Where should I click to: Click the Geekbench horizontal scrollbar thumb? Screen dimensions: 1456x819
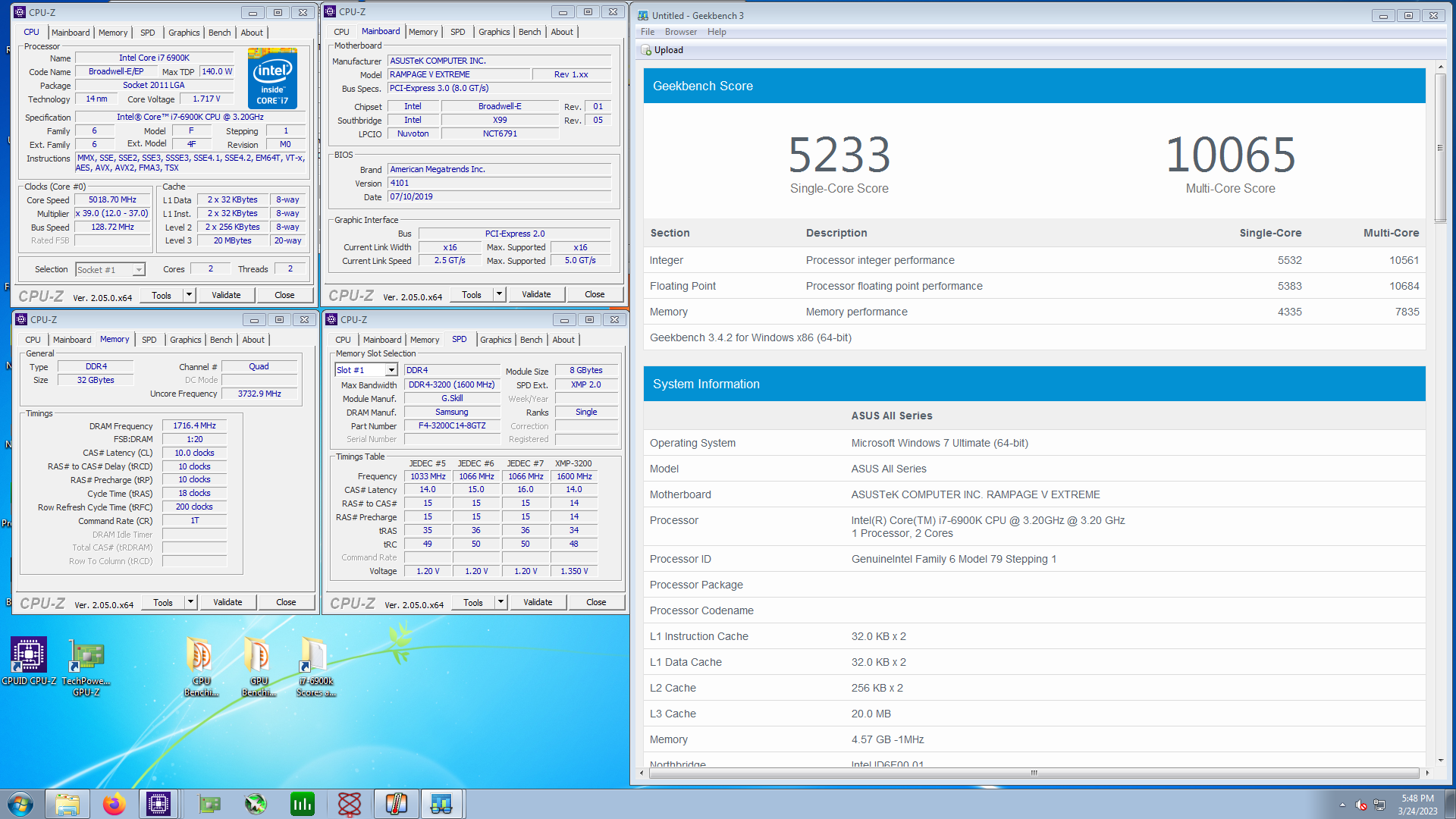(x=1033, y=773)
